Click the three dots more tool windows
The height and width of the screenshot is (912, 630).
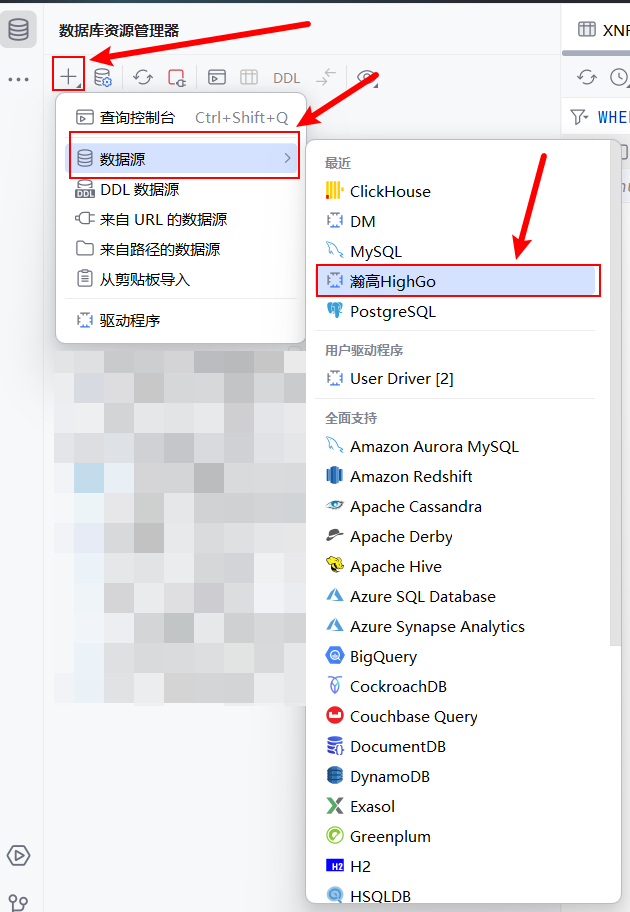coord(19,79)
